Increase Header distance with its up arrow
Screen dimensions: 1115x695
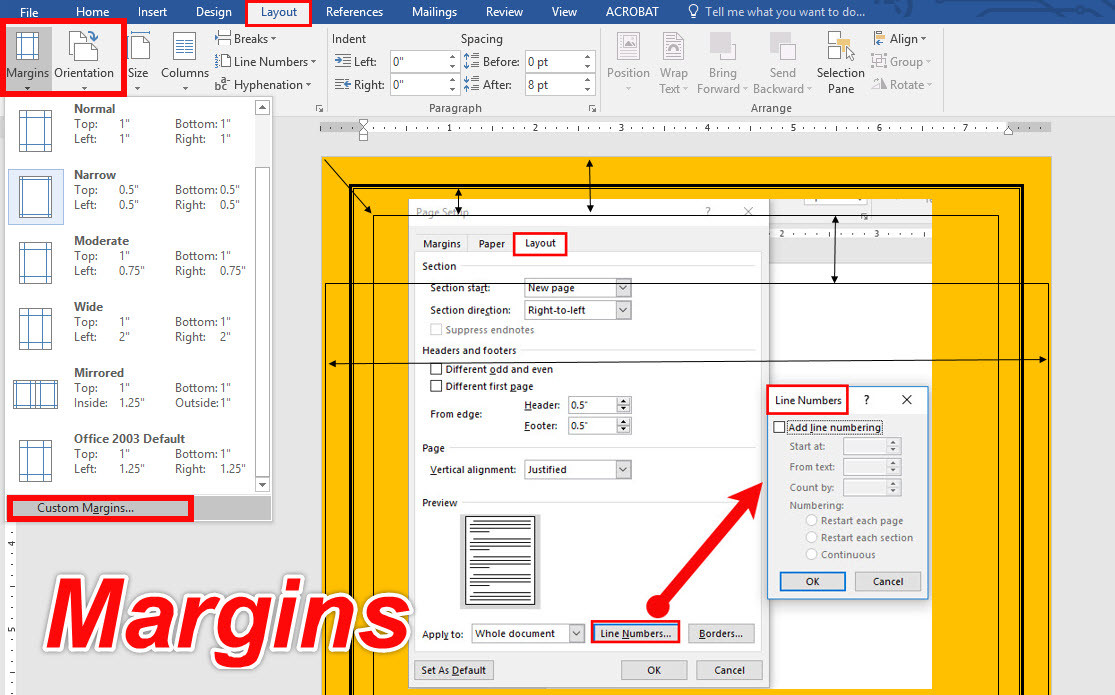click(623, 401)
